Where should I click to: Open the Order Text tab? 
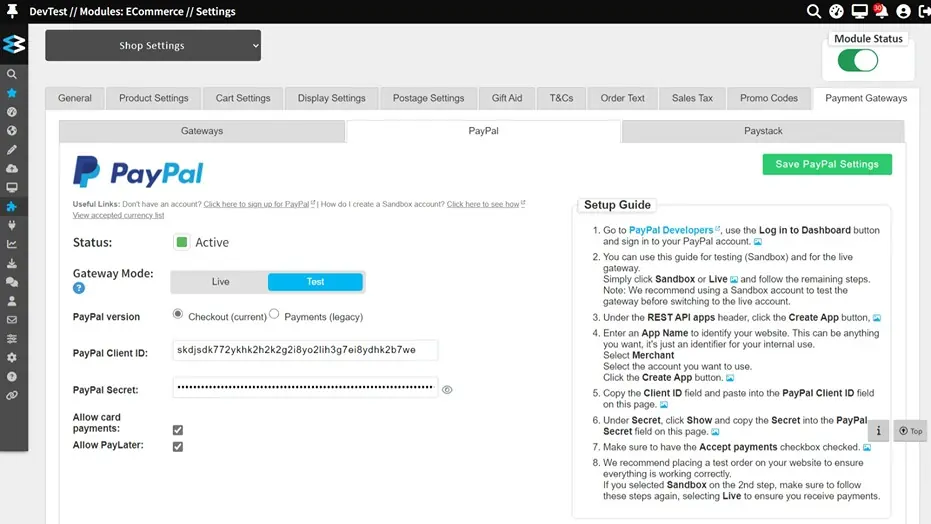pyautogui.click(x=622, y=99)
